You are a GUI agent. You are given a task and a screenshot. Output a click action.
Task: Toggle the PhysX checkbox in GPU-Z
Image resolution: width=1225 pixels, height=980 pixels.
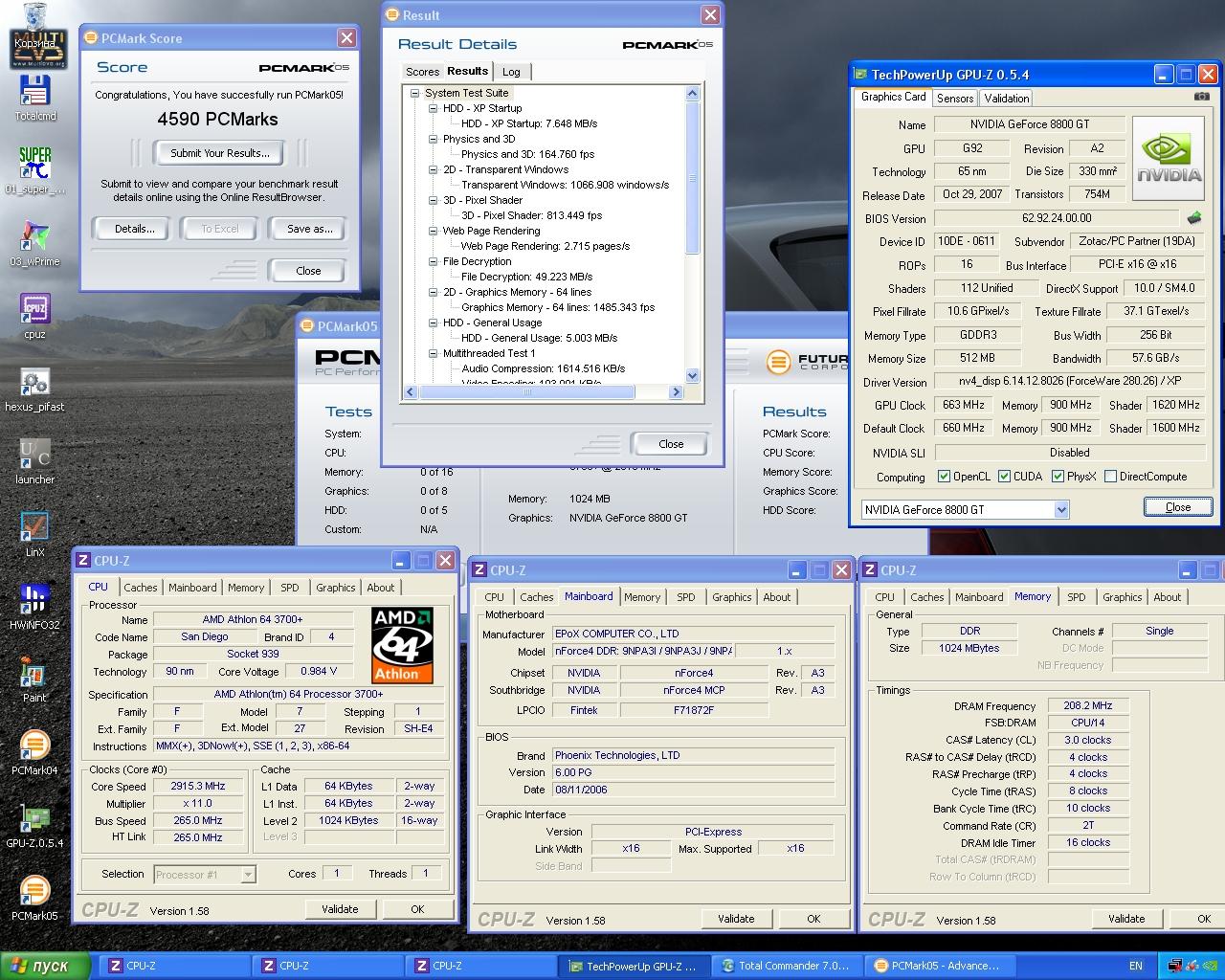tap(1058, 477)
